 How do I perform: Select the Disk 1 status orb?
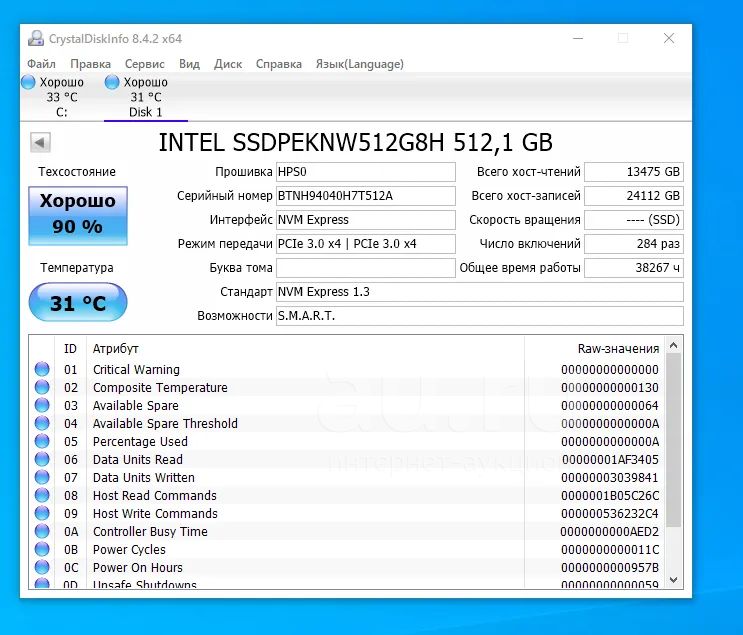pyautogui.click(x=112, y=82)
